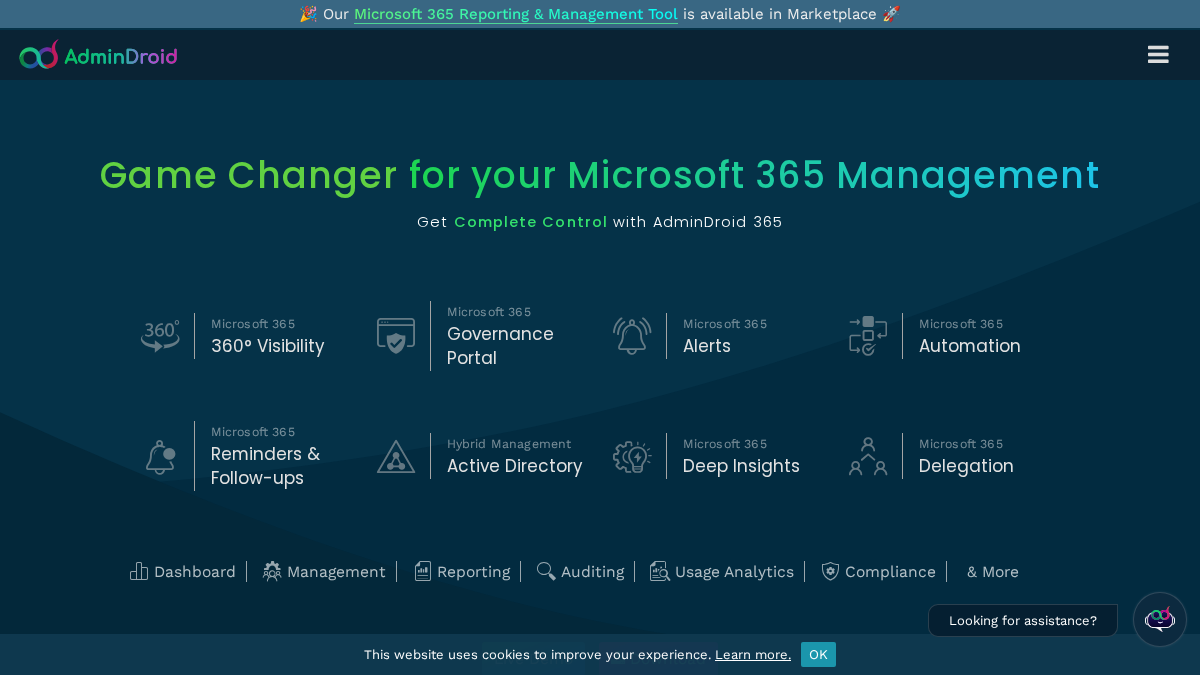Choose the Auditing feature item
Screen dimensions: 1200x675
click(580, 572)
